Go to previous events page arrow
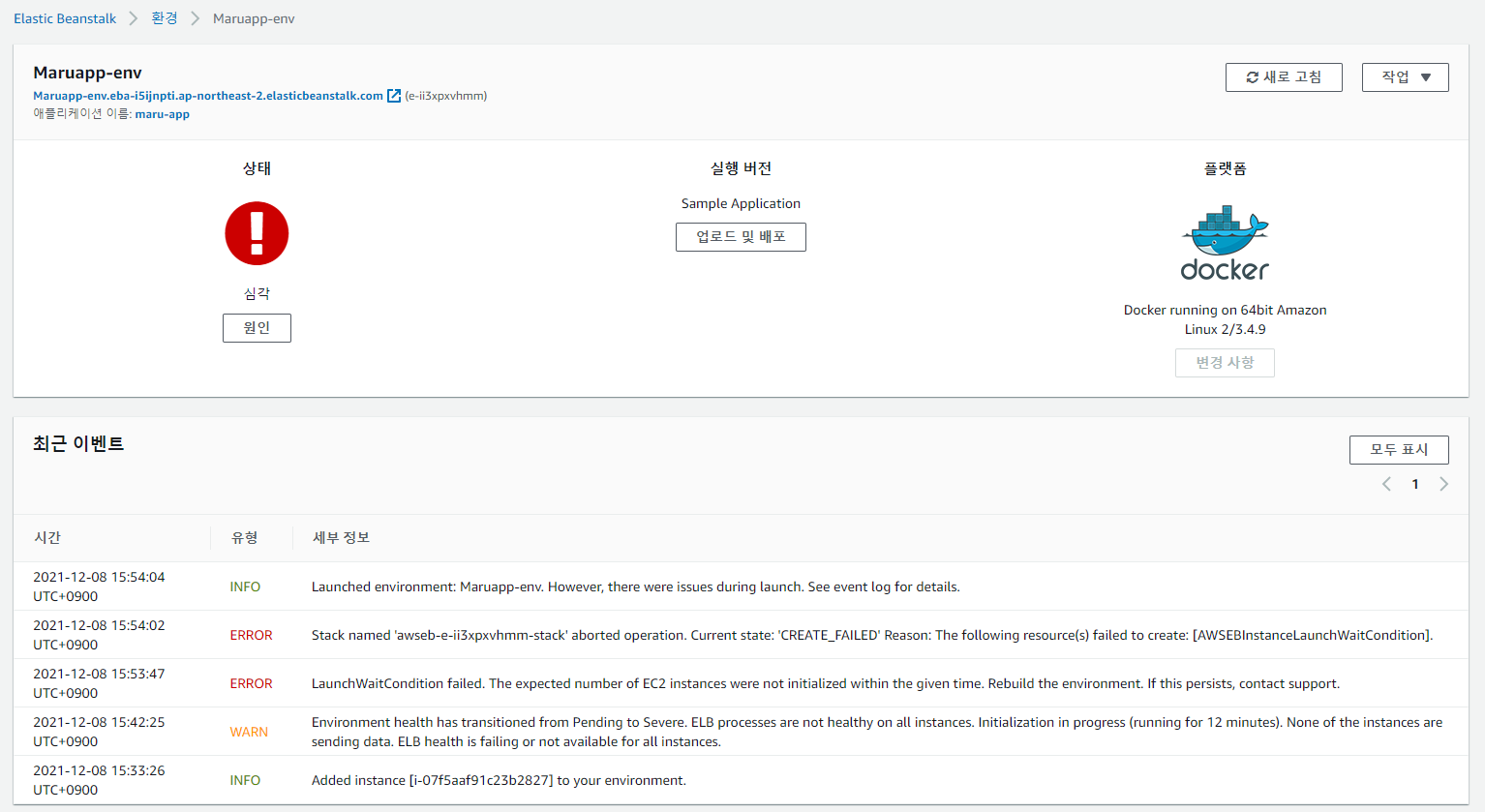1485x812 pixels. (1386, 484)
